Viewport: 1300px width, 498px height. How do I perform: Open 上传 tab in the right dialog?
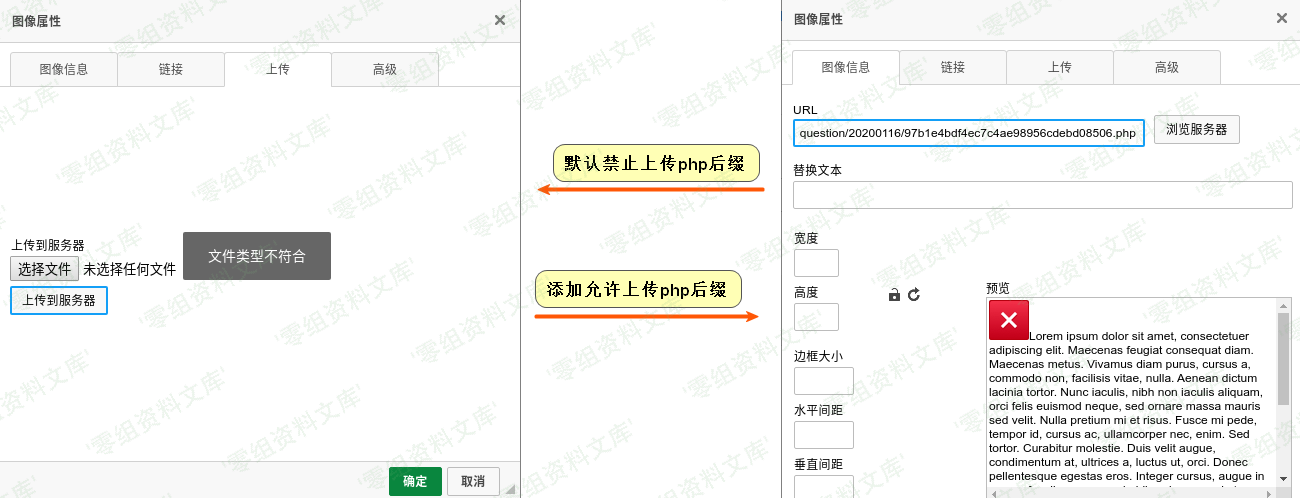pos(1060,68)
